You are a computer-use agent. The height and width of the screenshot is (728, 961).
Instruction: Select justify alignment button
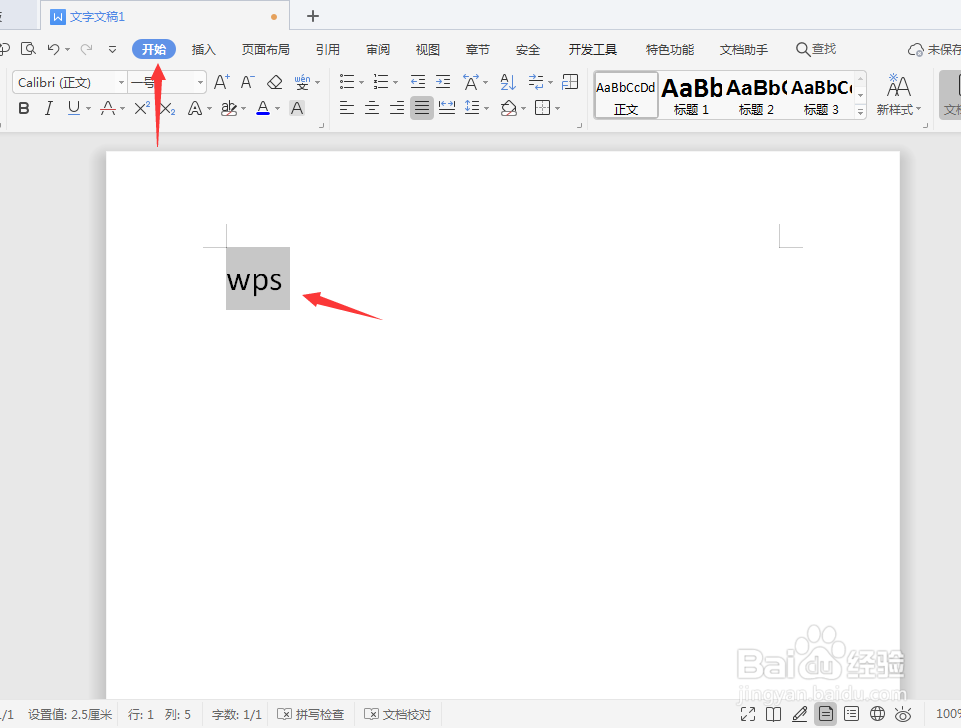tap(422, 108)
